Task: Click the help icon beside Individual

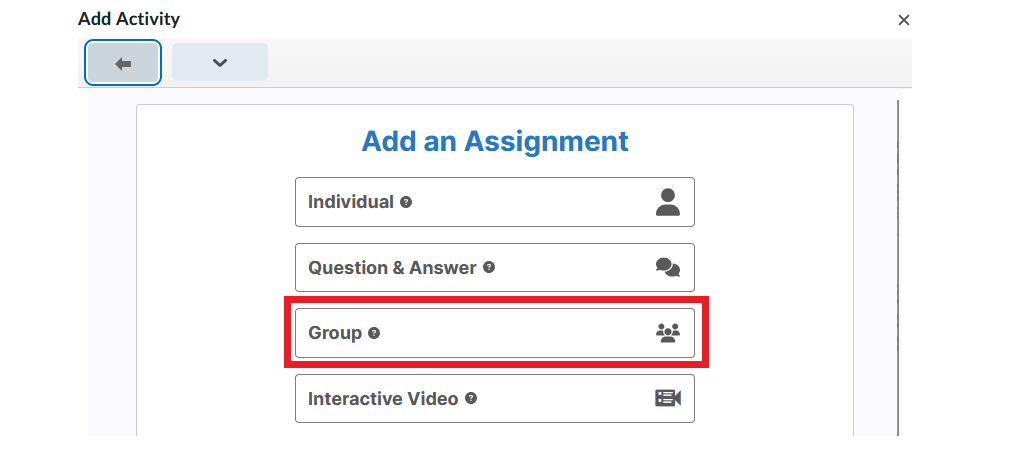Action: (x=406, y=202)
